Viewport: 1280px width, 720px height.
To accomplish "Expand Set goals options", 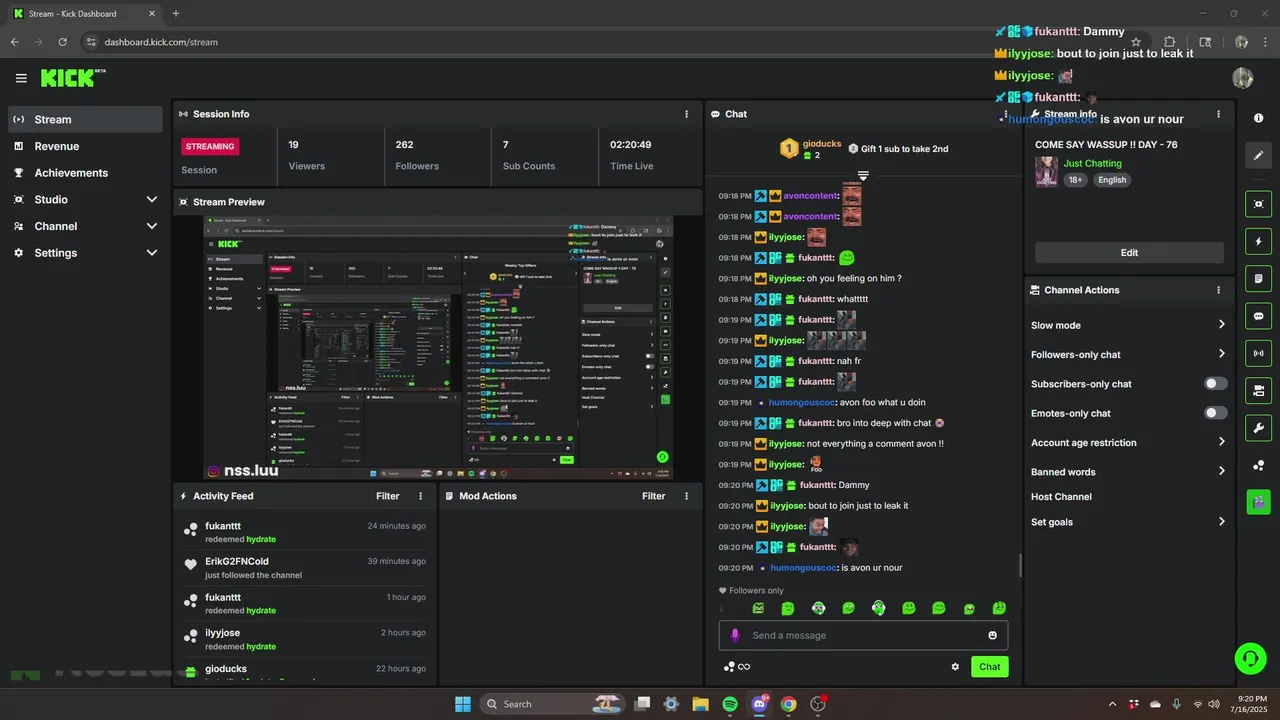I will pyautogui.click(x=1221, y=522).
